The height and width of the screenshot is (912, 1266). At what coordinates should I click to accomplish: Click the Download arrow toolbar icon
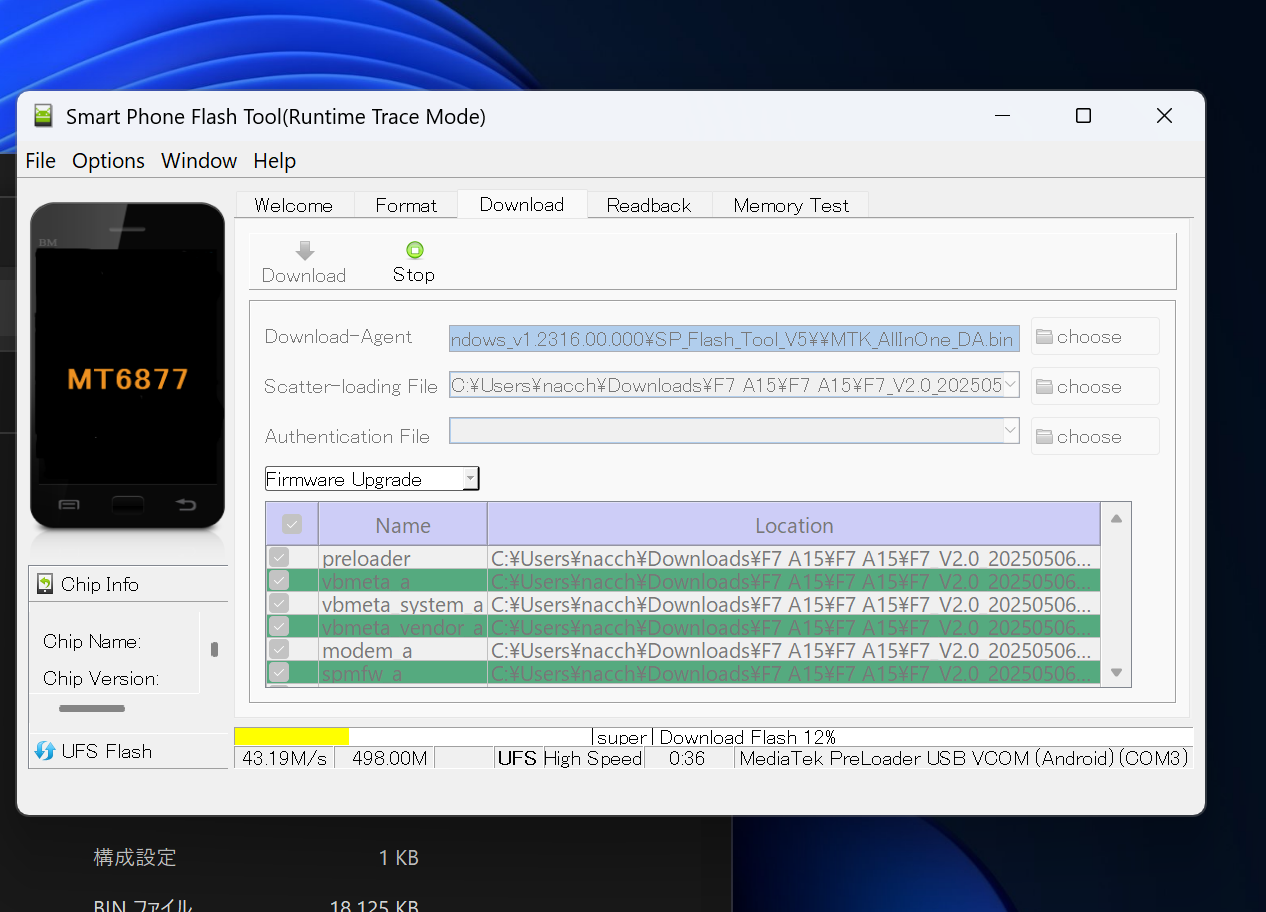[x=305, y=251]
